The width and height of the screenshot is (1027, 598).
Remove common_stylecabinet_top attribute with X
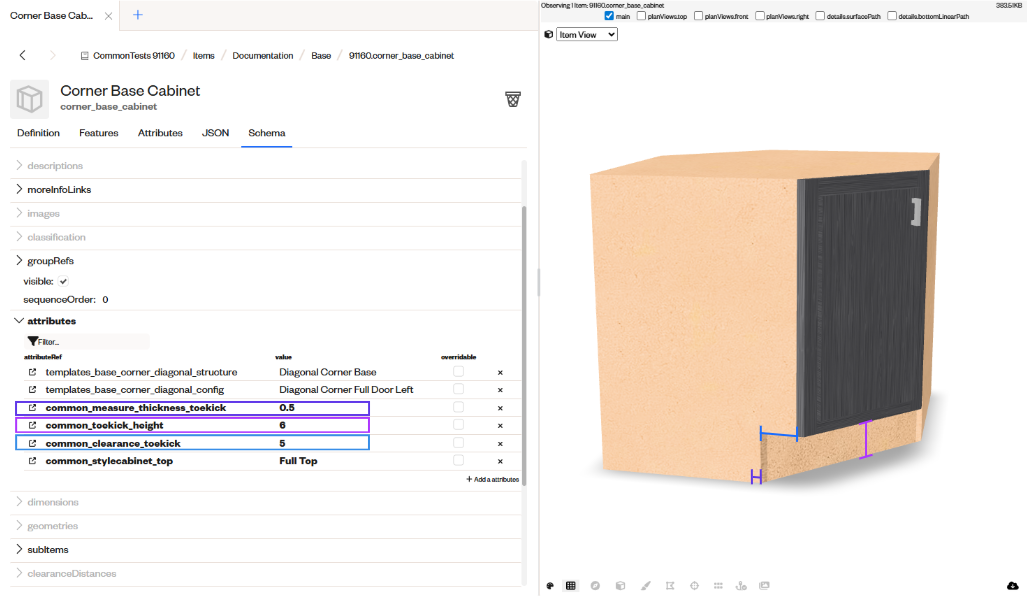tap(500, 462)
